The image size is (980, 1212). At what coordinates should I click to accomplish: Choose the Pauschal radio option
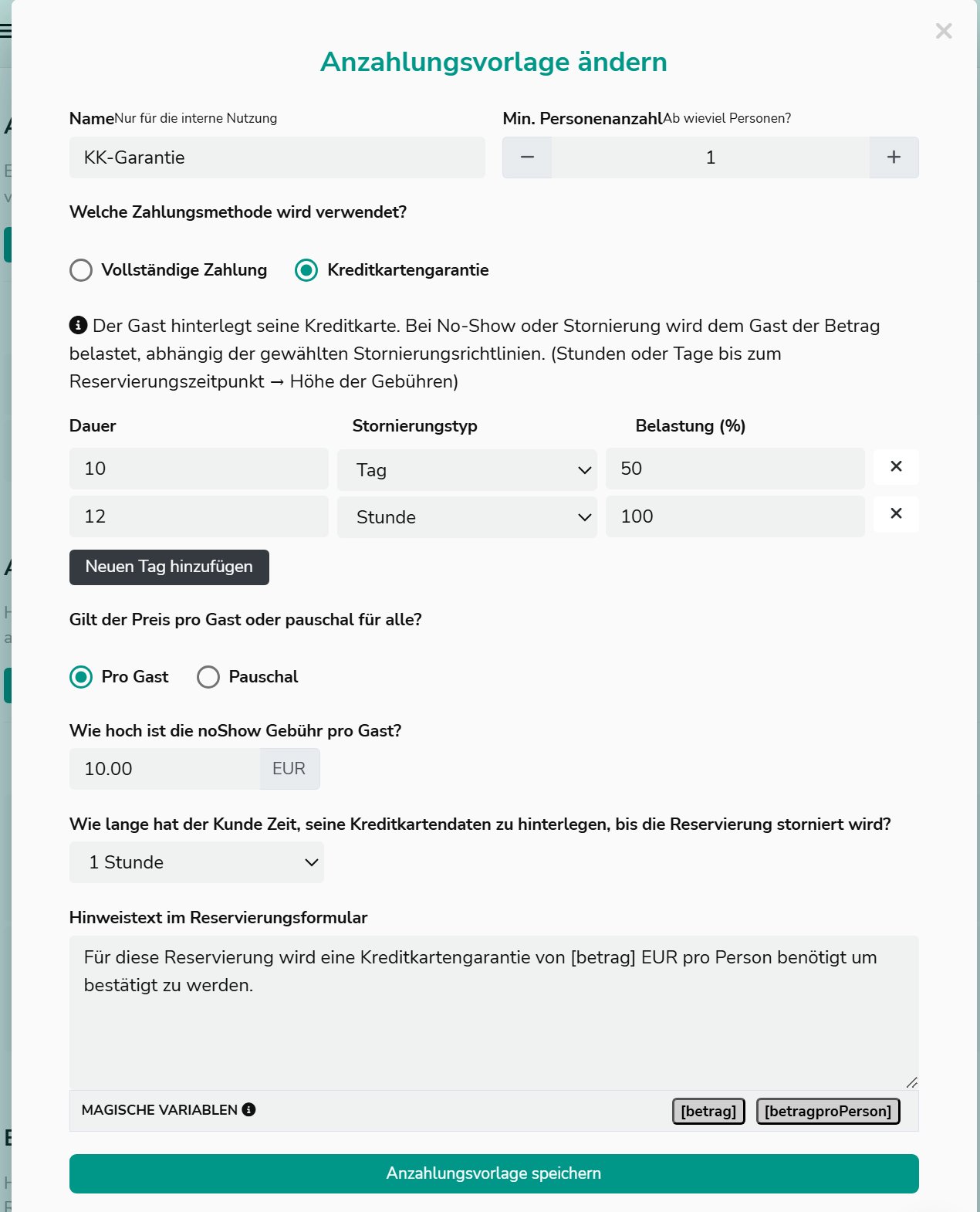(x=208, y=677)
